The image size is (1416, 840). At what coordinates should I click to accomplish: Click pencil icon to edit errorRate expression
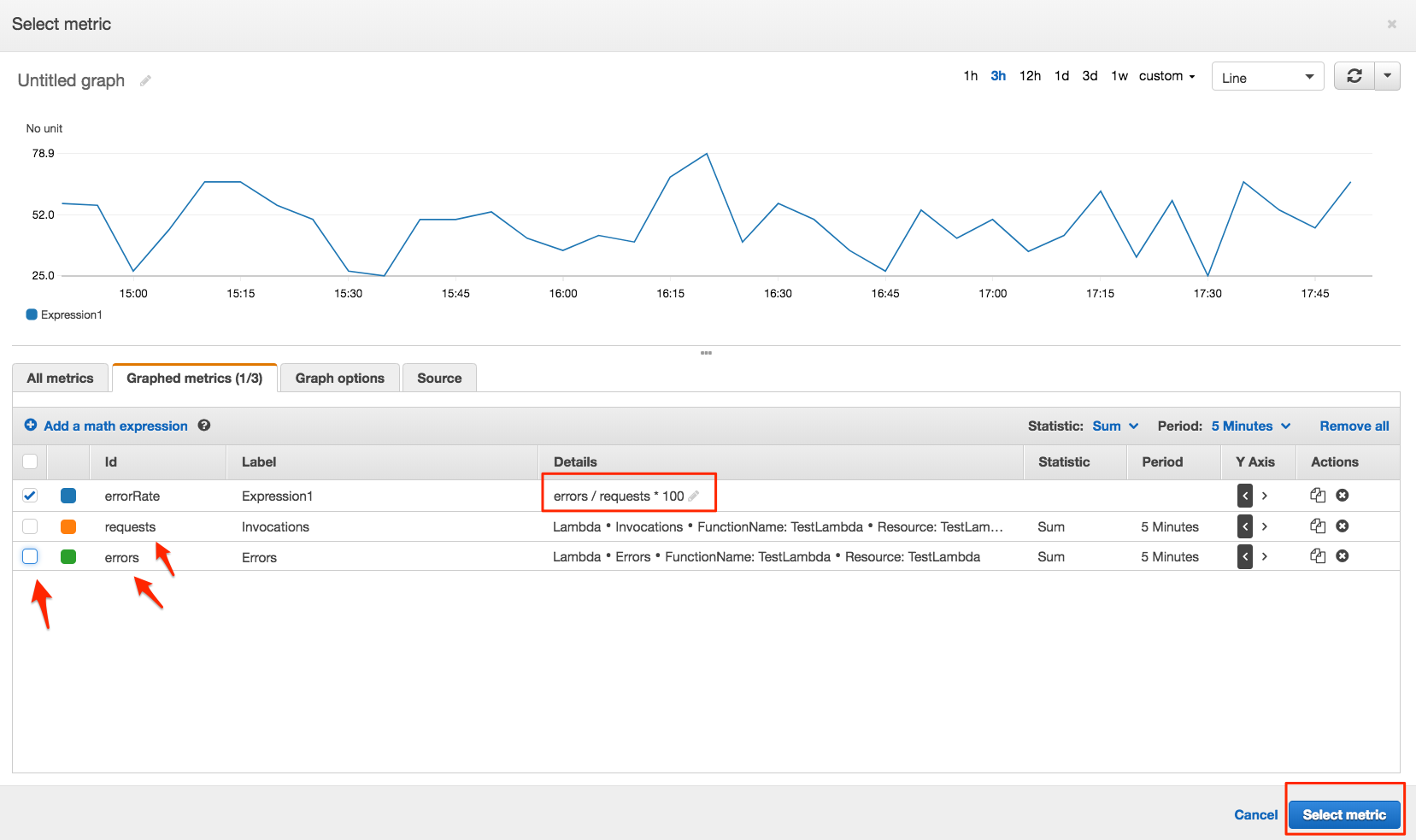(x=694, y=496)
